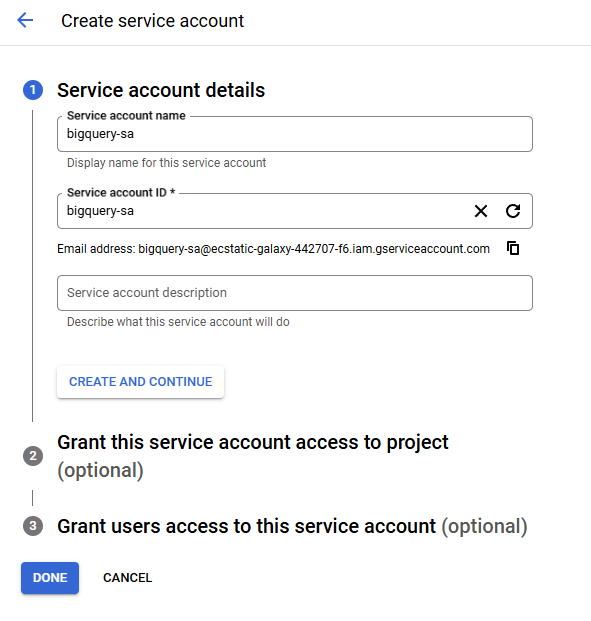Screen dimensions: 591x621
Task: Select the step 1 number badge
Action: (33, 90)
